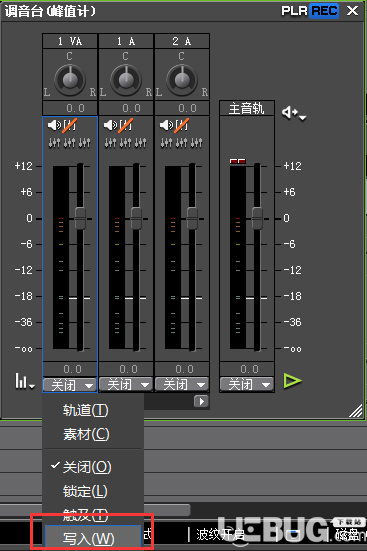Screen dimensions: 367x551
Task: Click the volume fader handle on track 2 A
Action: tap(192, 218)
